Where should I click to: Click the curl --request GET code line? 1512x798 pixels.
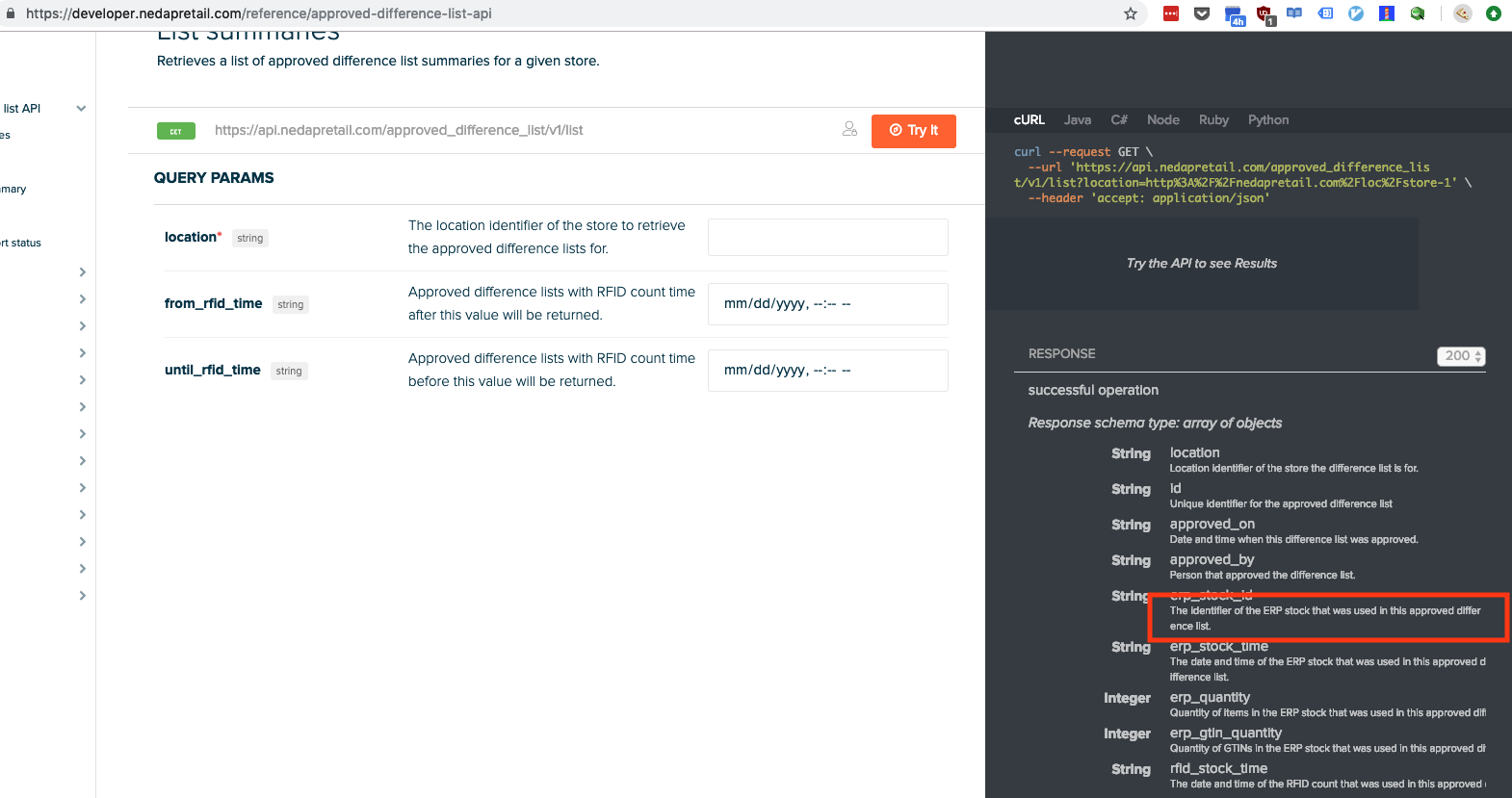tap(1083, 152)
